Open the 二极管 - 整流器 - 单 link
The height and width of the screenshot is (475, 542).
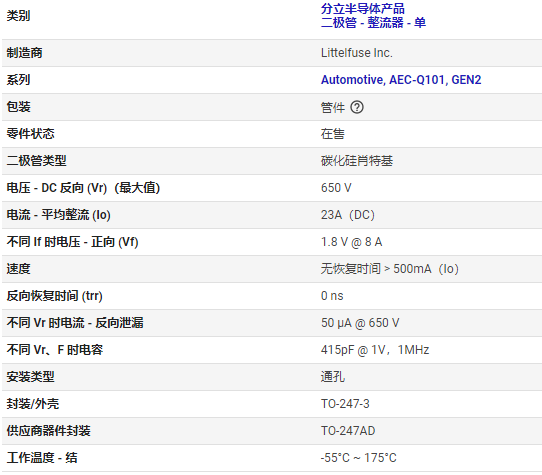click(x=373, y=23)
